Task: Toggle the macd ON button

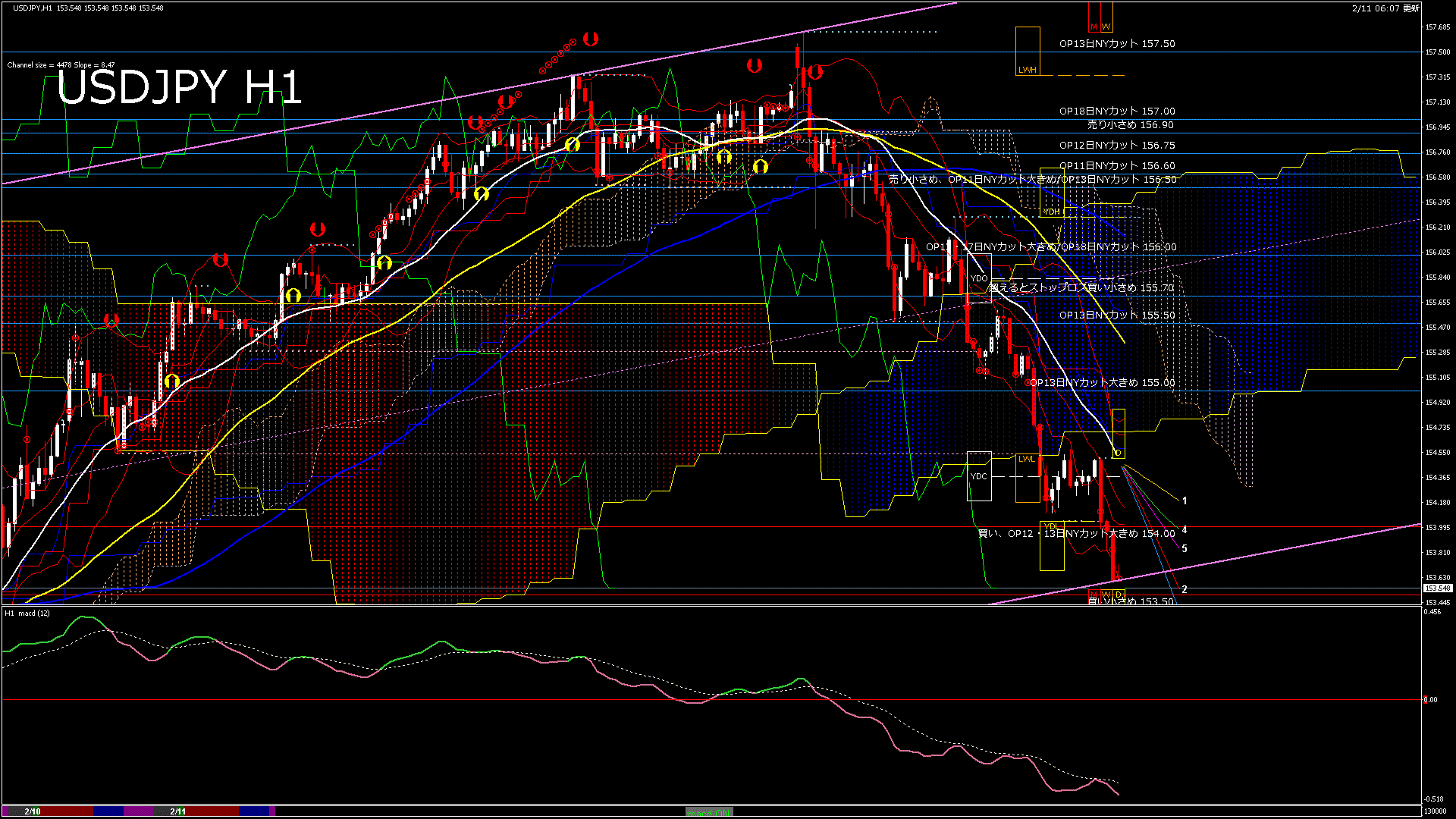Action: (x=709, y=812)
